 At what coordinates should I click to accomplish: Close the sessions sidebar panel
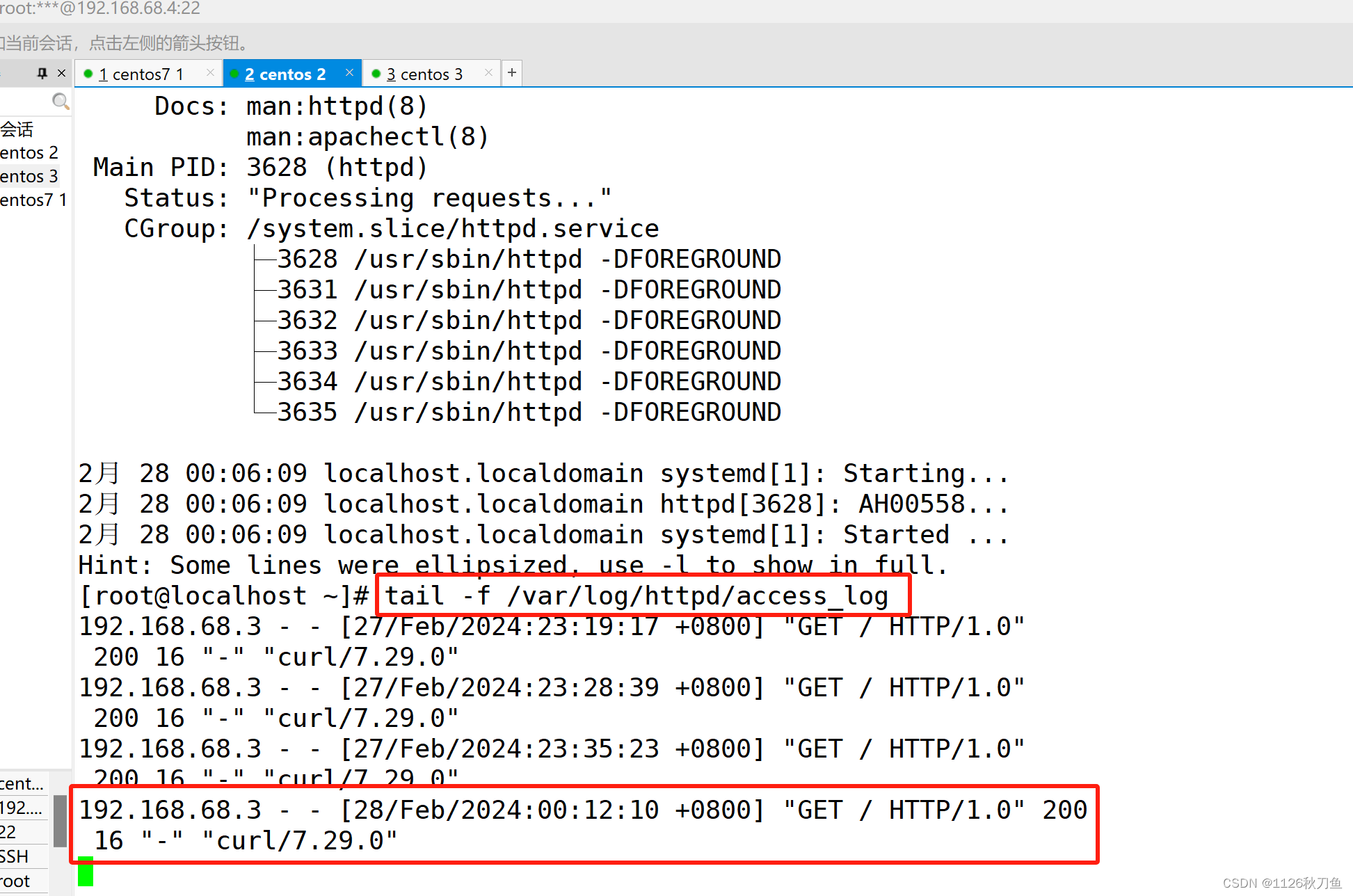(61, 72)
